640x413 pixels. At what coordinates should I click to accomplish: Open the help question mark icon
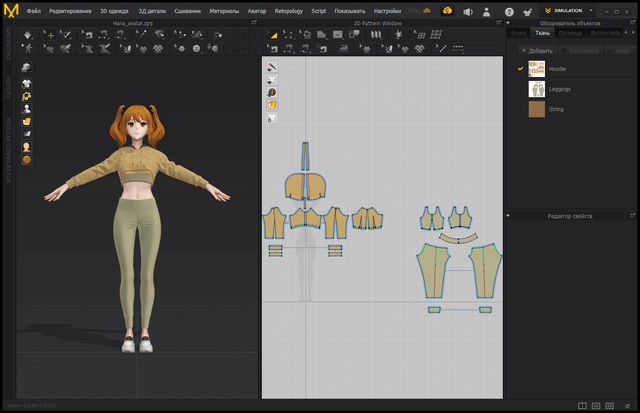(x=509, y=11)
